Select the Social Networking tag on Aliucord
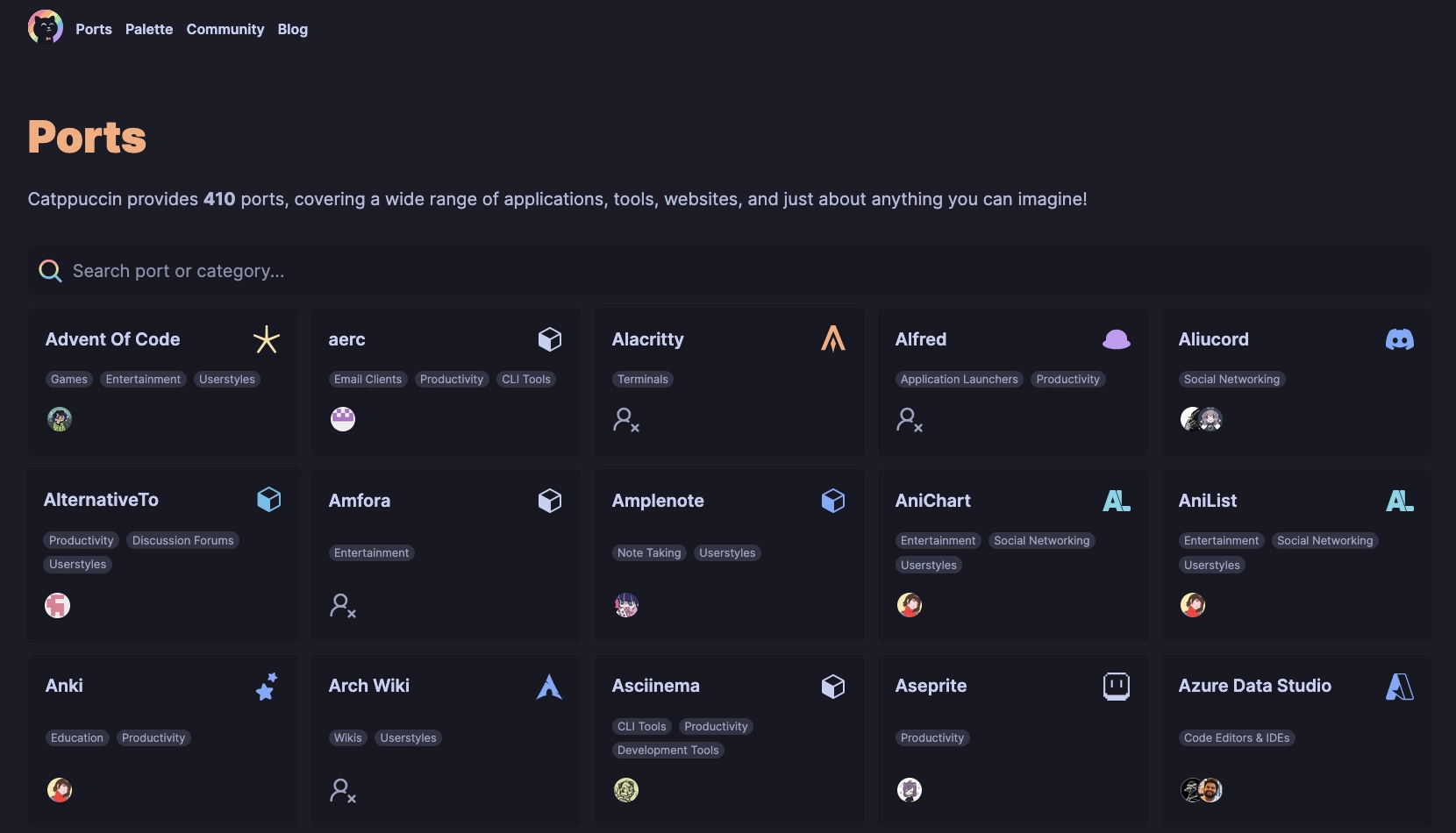 coord(1232,380)
